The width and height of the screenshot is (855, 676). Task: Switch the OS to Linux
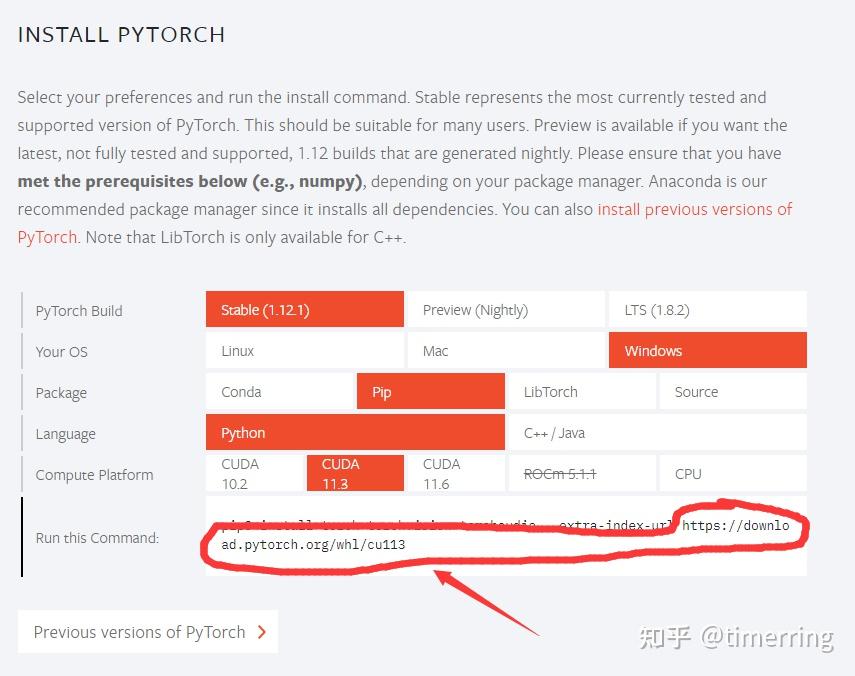[304, 350]
